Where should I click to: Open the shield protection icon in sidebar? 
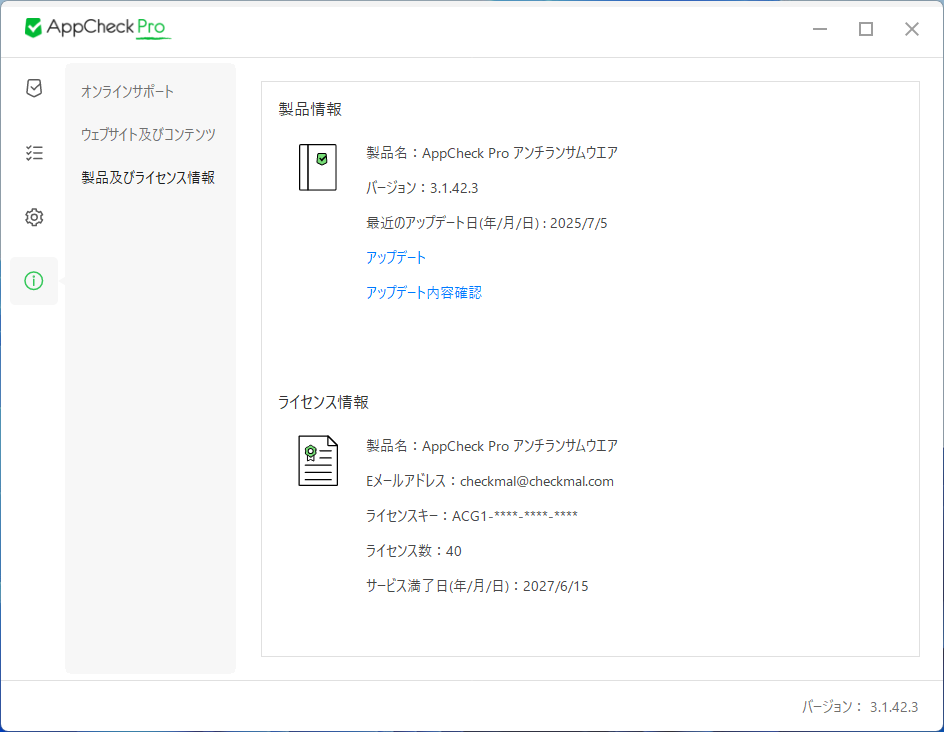[33, 88]
